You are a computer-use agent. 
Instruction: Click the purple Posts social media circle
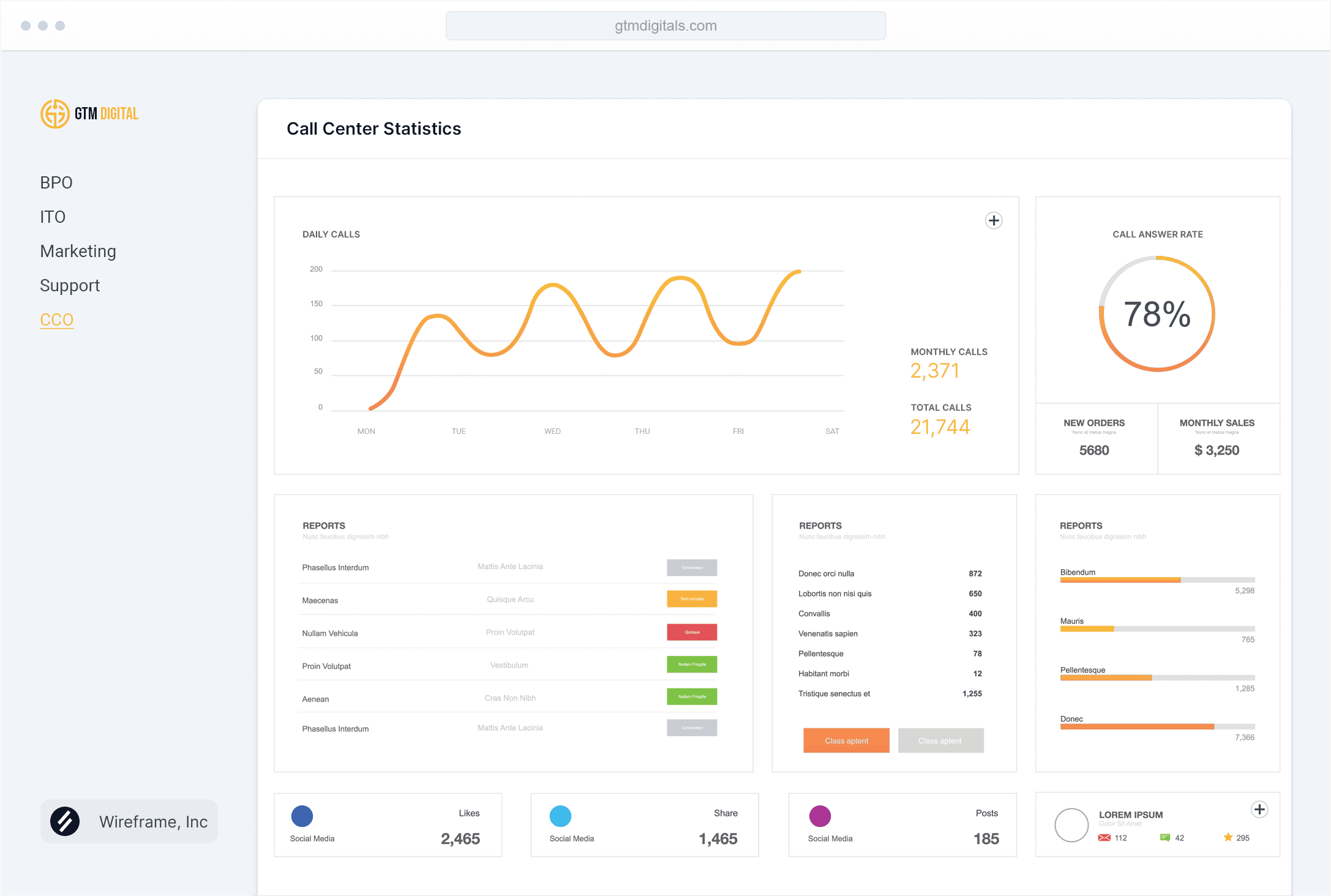pos(820,816)
